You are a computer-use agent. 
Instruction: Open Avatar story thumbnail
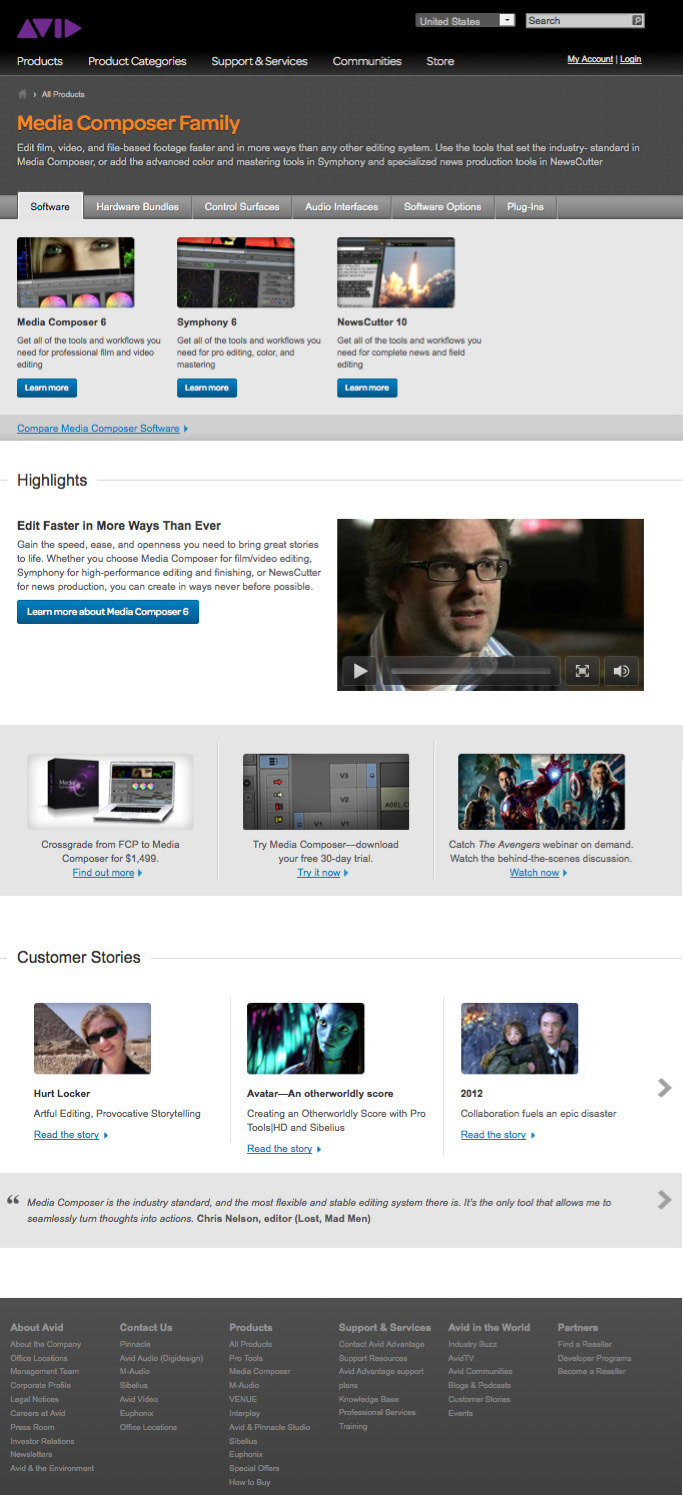306,1038
